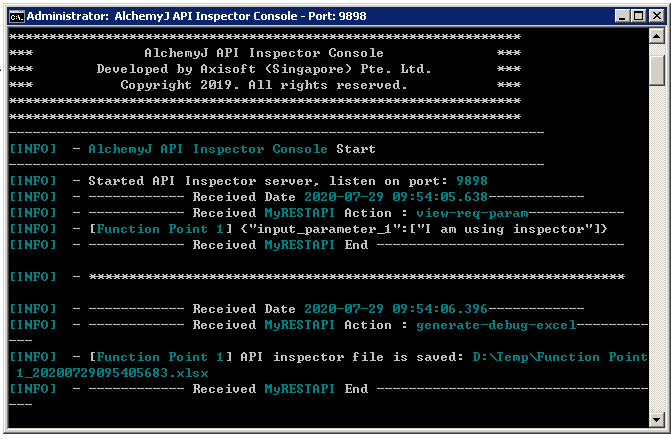Minimize the API Inspector Console window
This screenshot has width=671, height=439.
click(x=622, y=16)
